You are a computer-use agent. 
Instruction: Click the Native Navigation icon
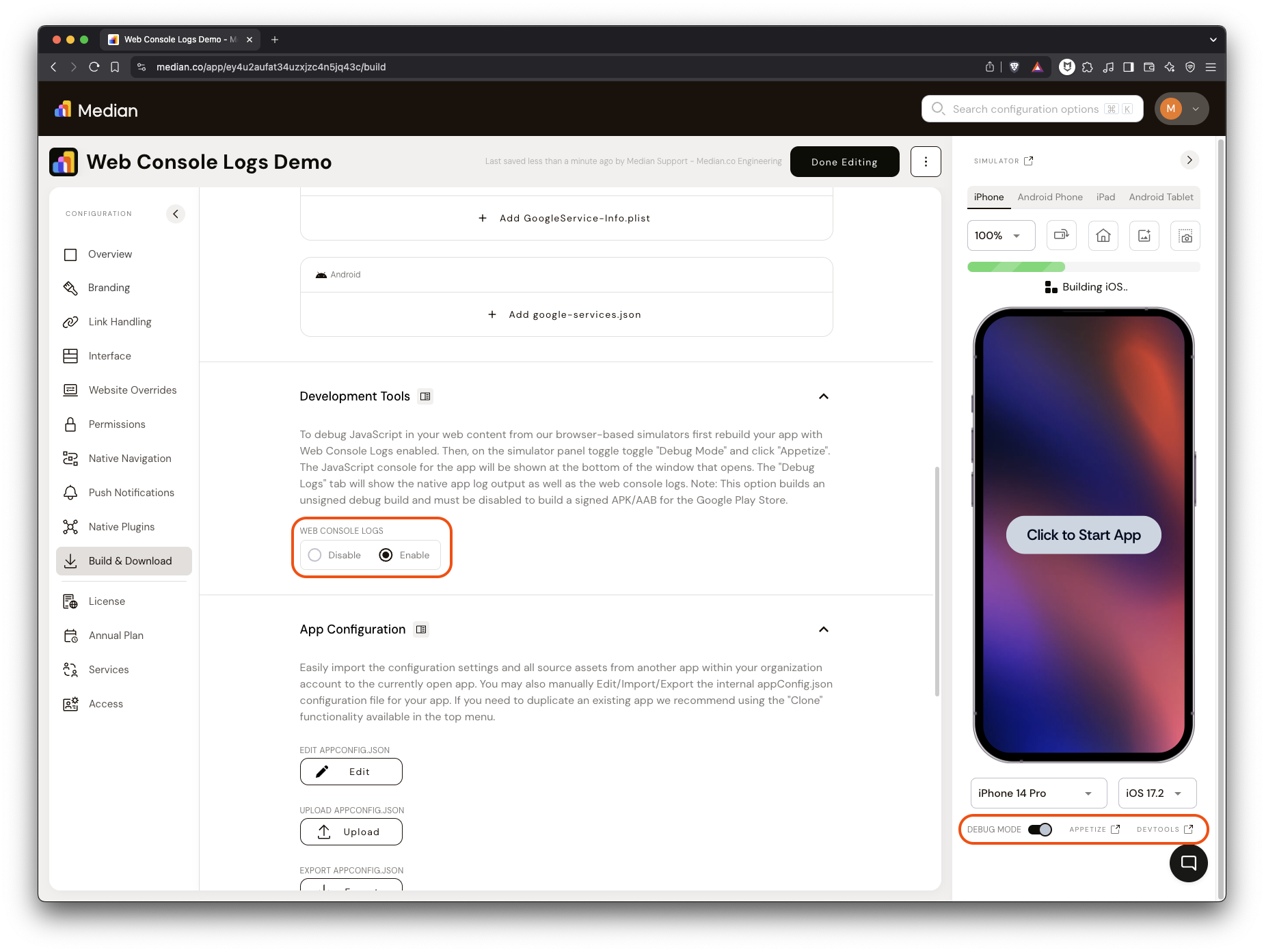click(70, 459)
